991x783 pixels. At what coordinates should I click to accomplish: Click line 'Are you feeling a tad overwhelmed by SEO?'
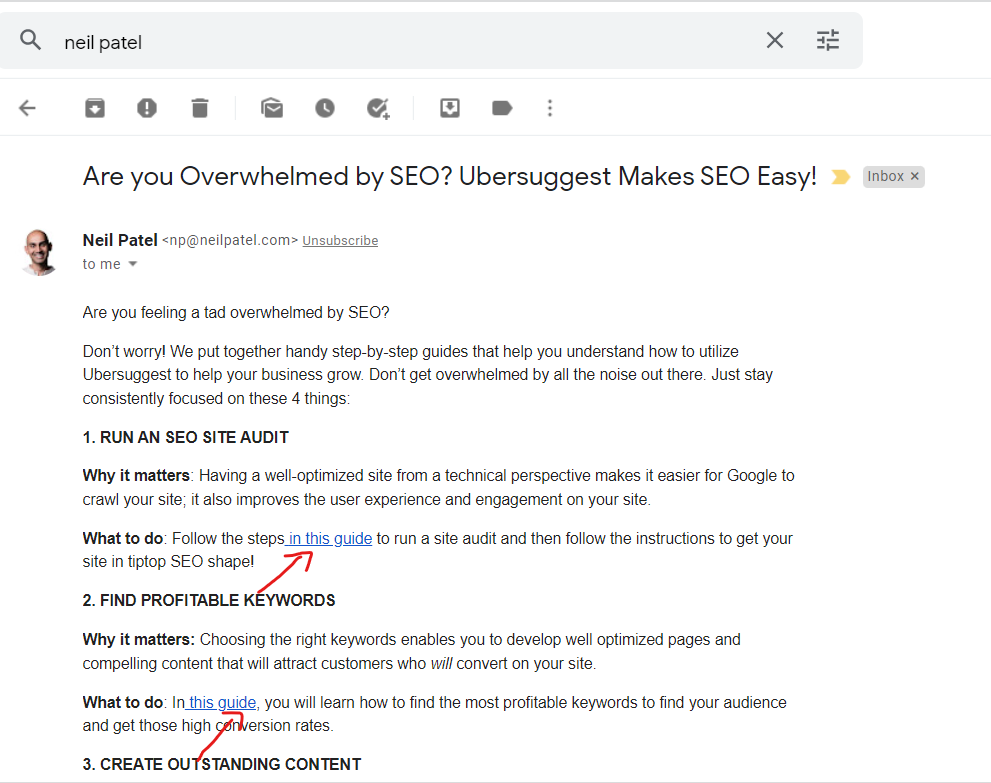pyautogui.click(x=236, y=313)
